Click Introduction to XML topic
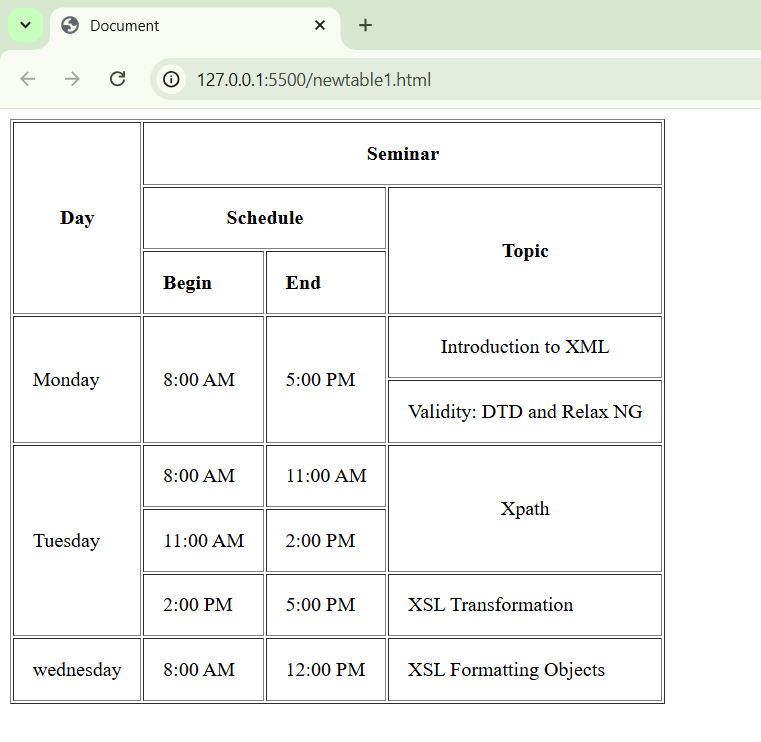This screenshot has height=742, width=761. 525,347
